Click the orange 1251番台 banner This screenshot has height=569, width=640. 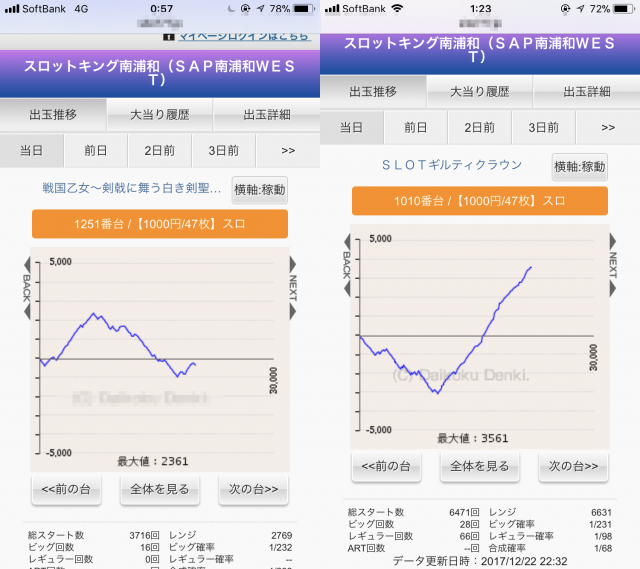160,224
